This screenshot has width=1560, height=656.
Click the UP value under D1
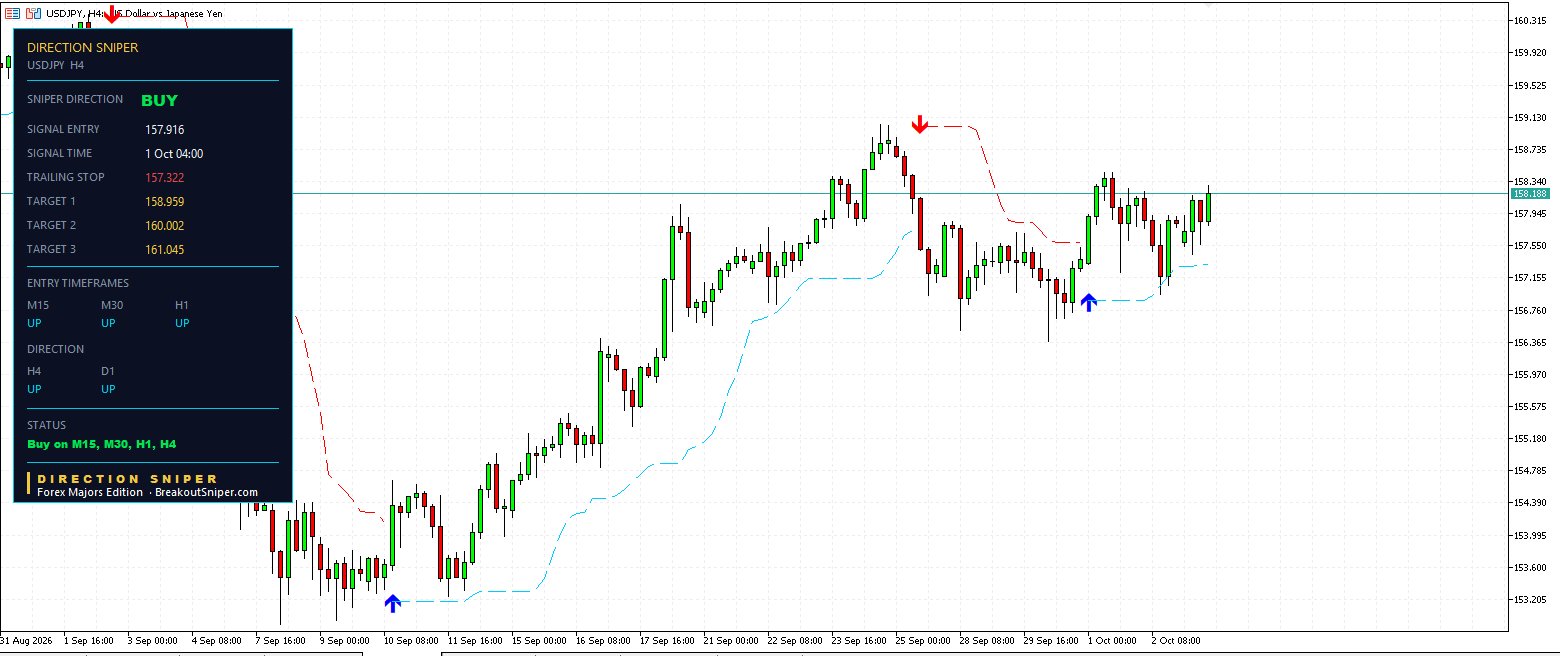[109, 389]
